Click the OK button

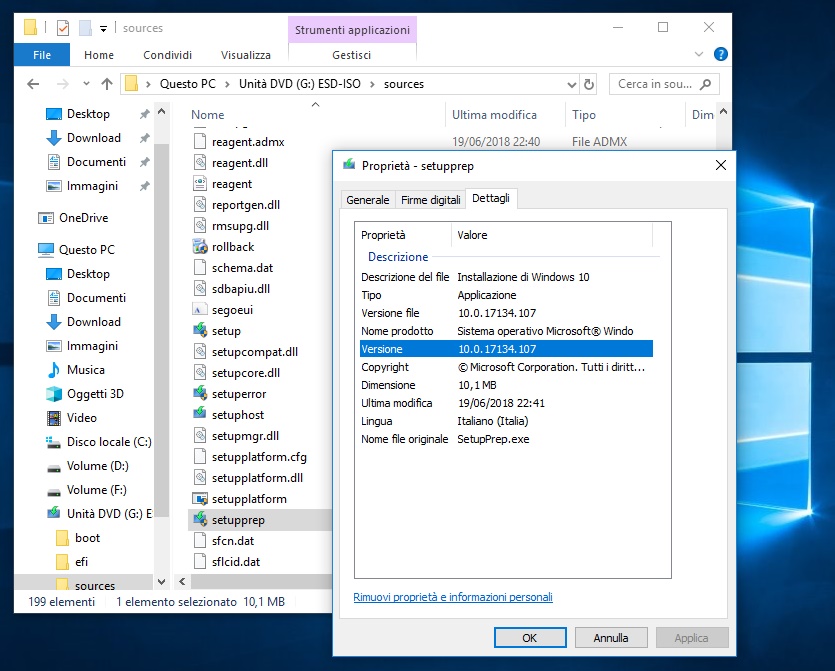(530, 638)
